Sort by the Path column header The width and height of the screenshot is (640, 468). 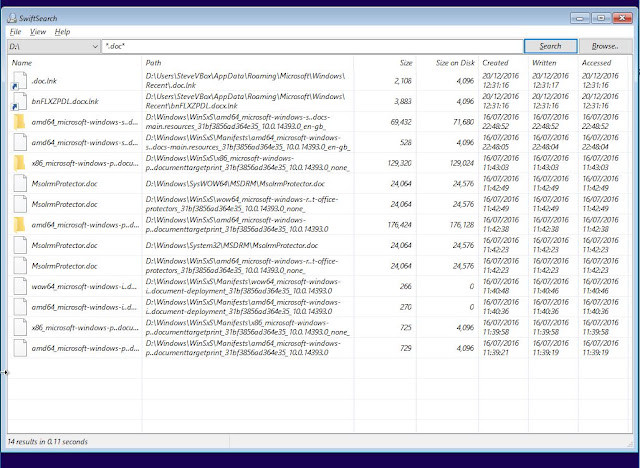tap(153, 63)
